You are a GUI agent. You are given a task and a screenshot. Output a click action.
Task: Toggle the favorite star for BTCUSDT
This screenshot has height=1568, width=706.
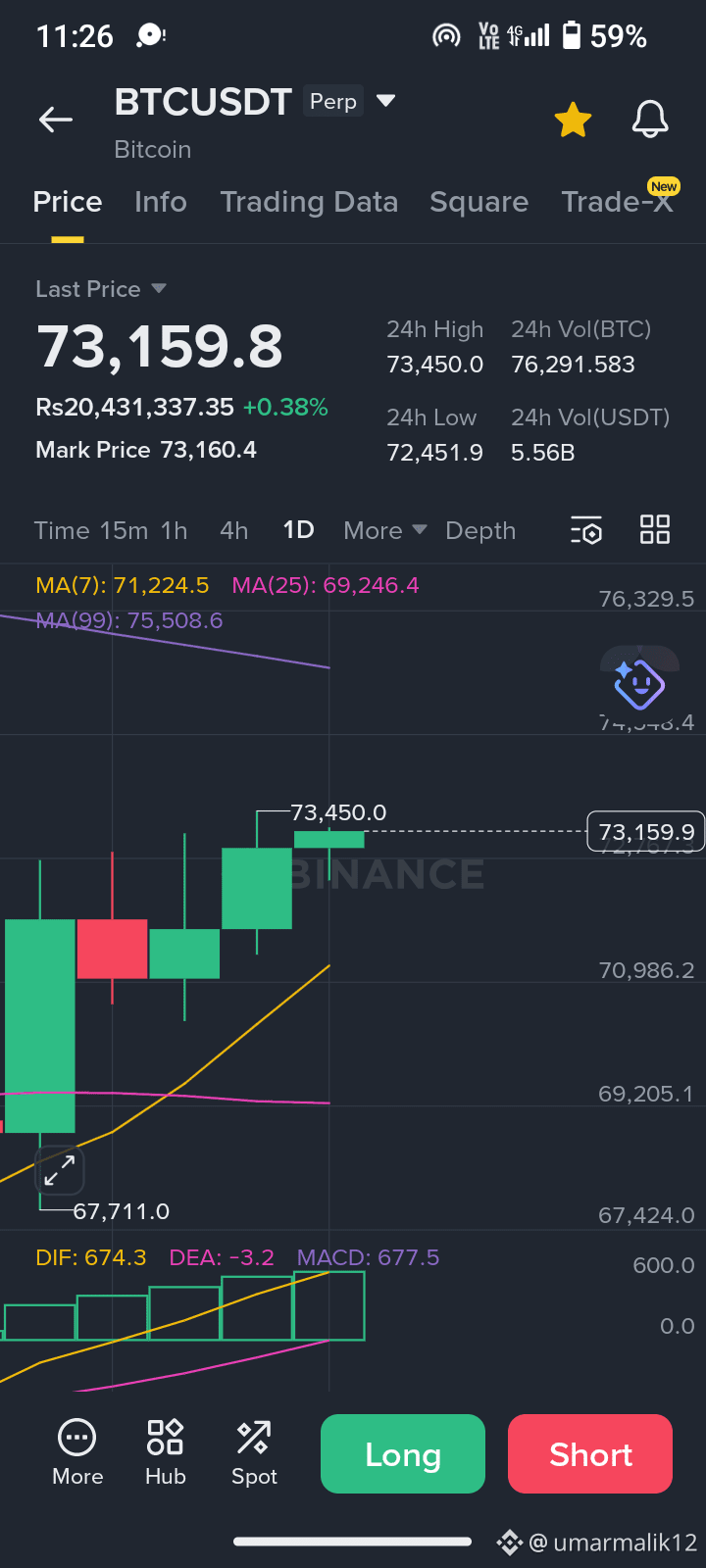click(x=573, y=121)
